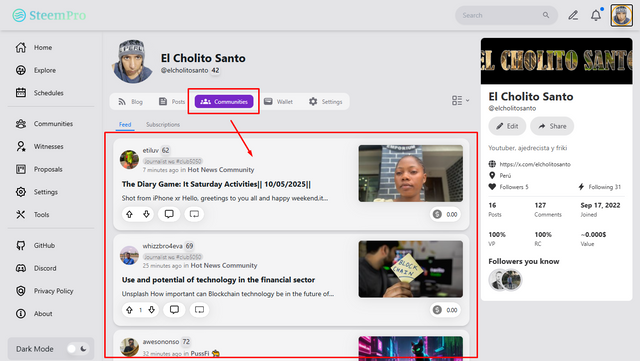Click the large profile avatar photo
This screenshot has height=361, width=640.
tap(133, 62)
